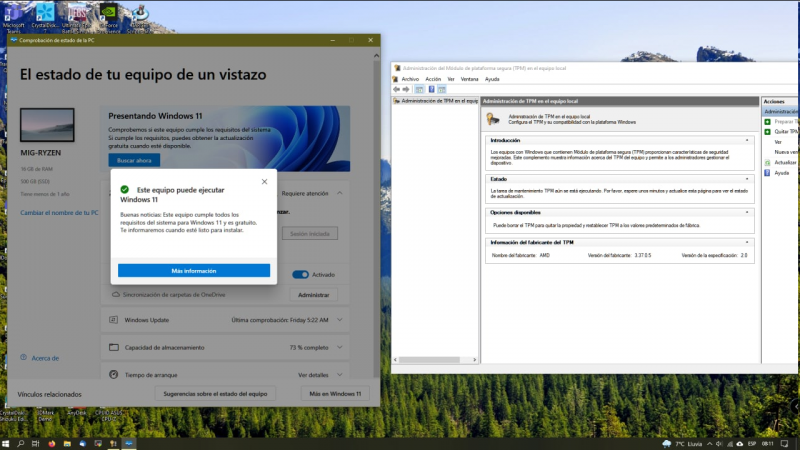This screenshot has width=800, height=450.
Task: Collapse the Estado section in TPM
Action: 747,179
